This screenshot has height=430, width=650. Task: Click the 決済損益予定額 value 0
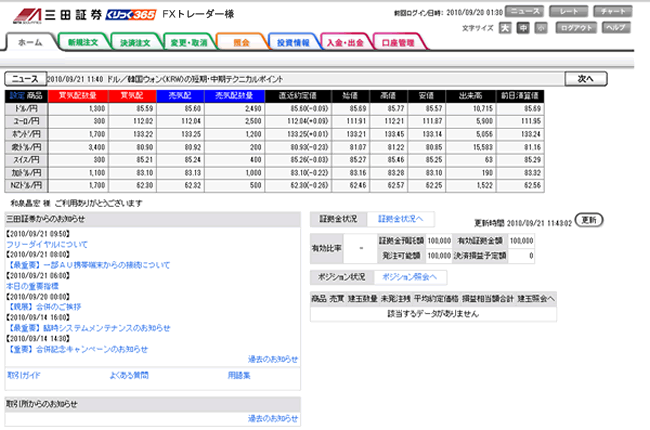pyautogui.click(x=531, y=256)
